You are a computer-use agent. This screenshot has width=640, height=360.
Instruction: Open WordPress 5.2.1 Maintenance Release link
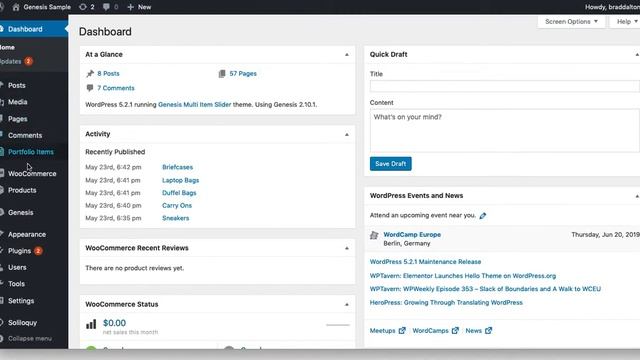[425, 262]
